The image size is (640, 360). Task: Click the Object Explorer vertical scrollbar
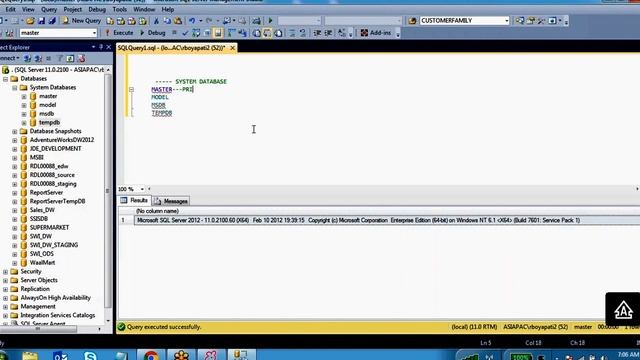pos(108,192)
